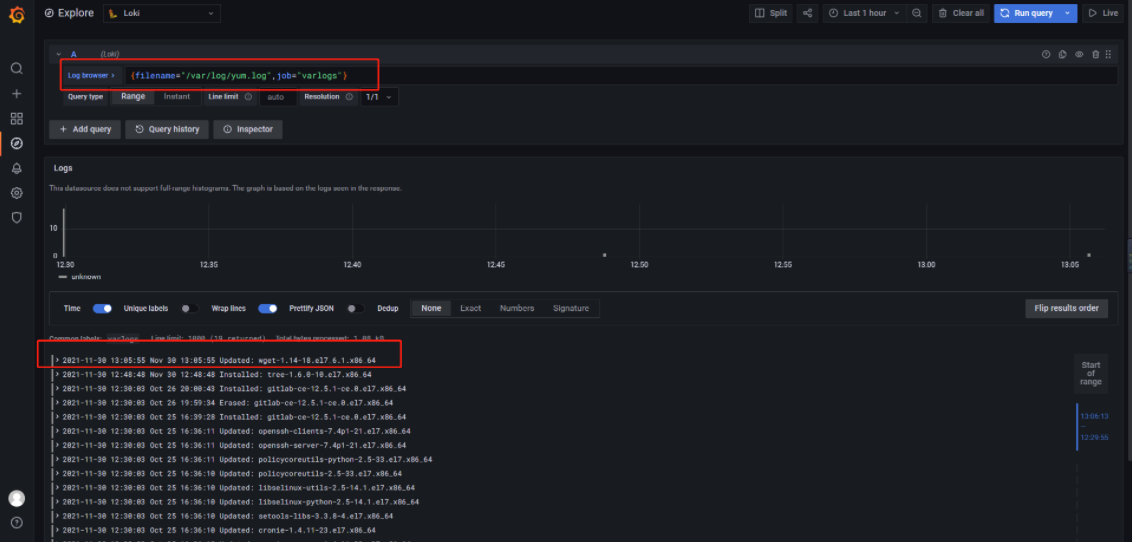Image resolution: width=1132 pixels, height=542 pixels.
Task: Collapse query row A chevron
Action: [x=58, y=54]
